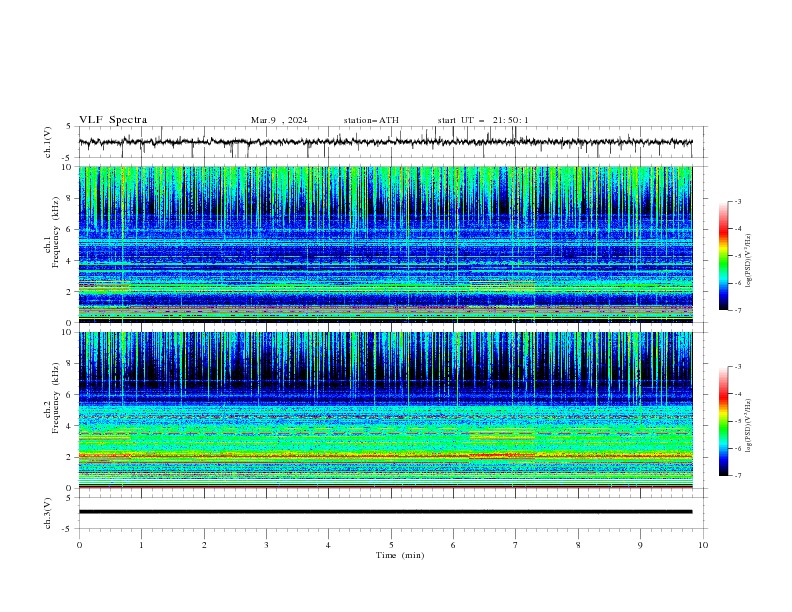Viewport: 792px width, 612px height.
Task: Click the color scale bar beside ch.1 spectrogram
Action: point(724,256)
